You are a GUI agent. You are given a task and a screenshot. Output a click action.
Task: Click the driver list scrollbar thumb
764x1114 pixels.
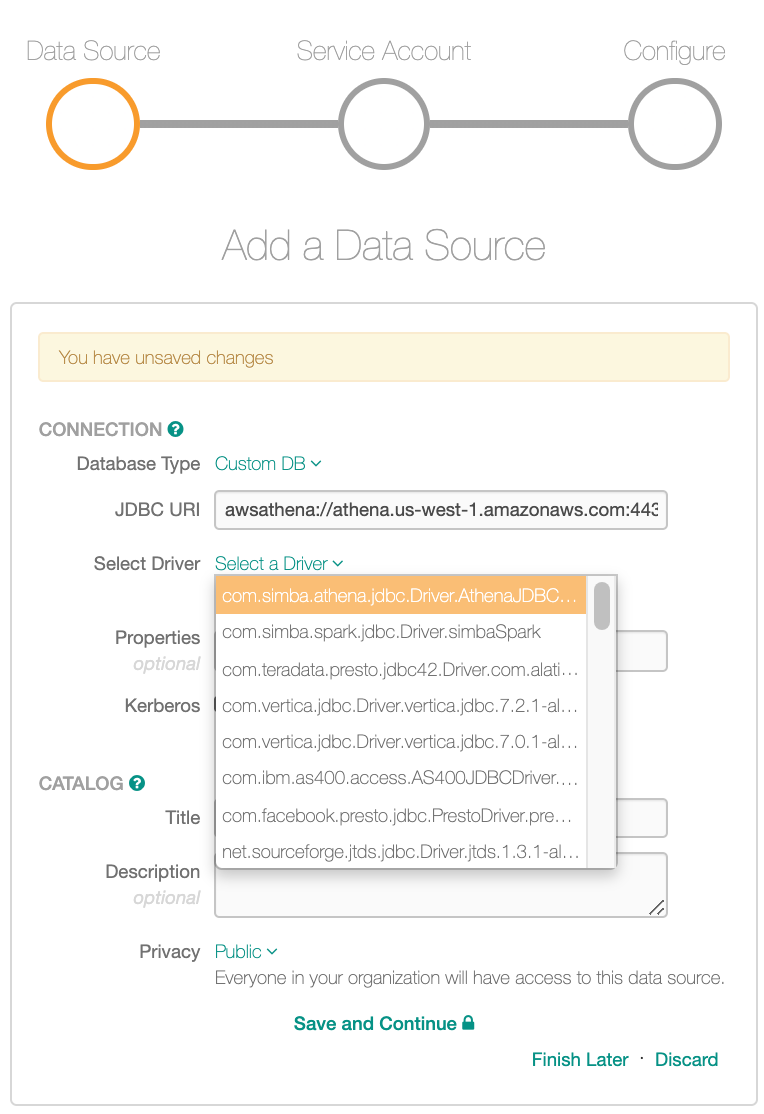[x=602, y=605]
